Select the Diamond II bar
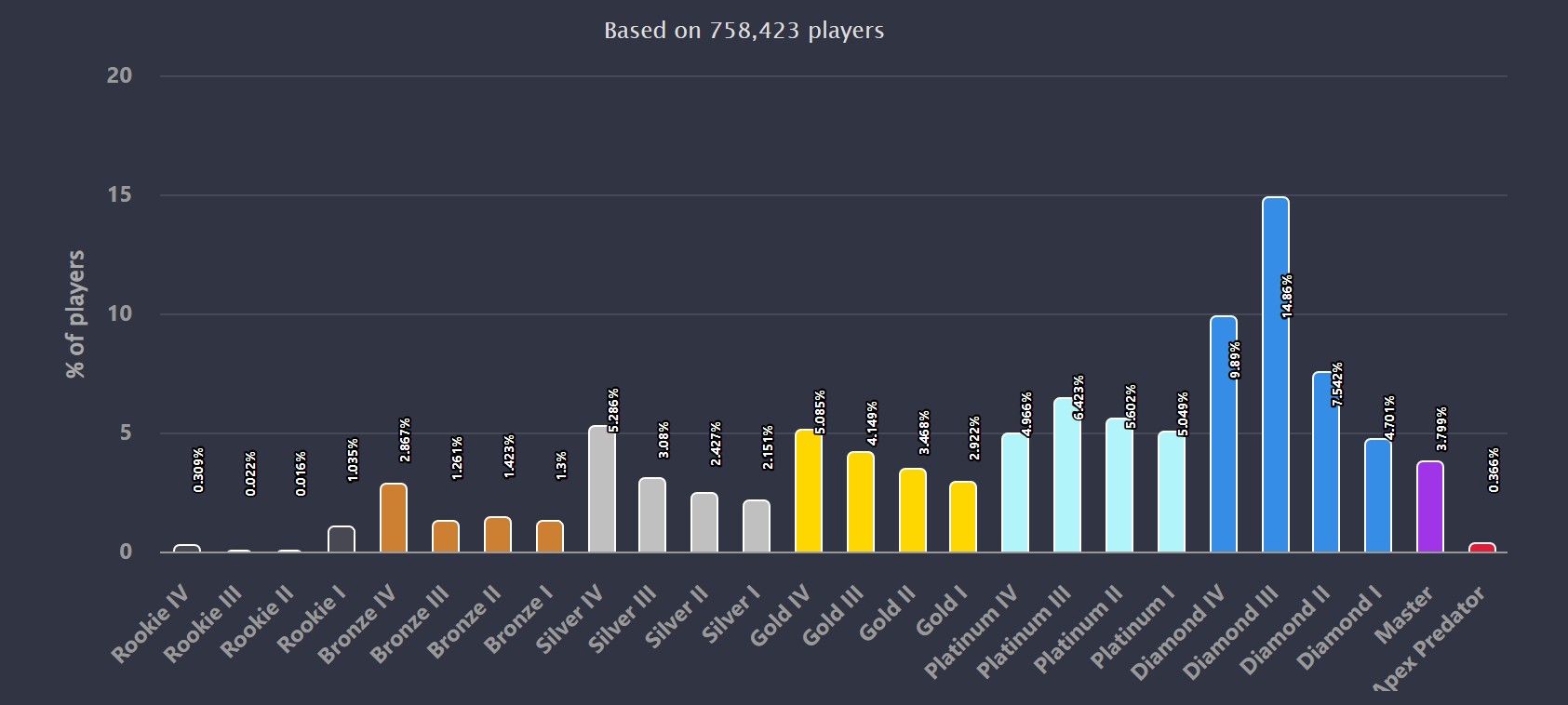The width and height of the screenshot is (1568, 705). click(x=1326, y=462)
